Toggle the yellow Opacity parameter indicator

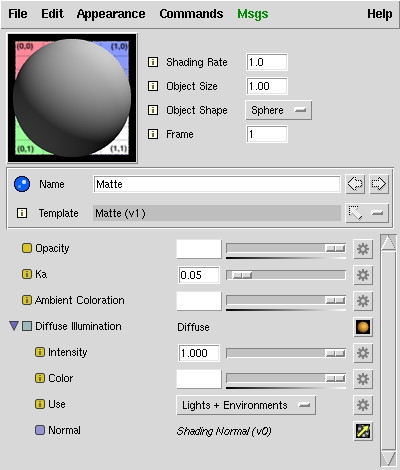point(27,248)
